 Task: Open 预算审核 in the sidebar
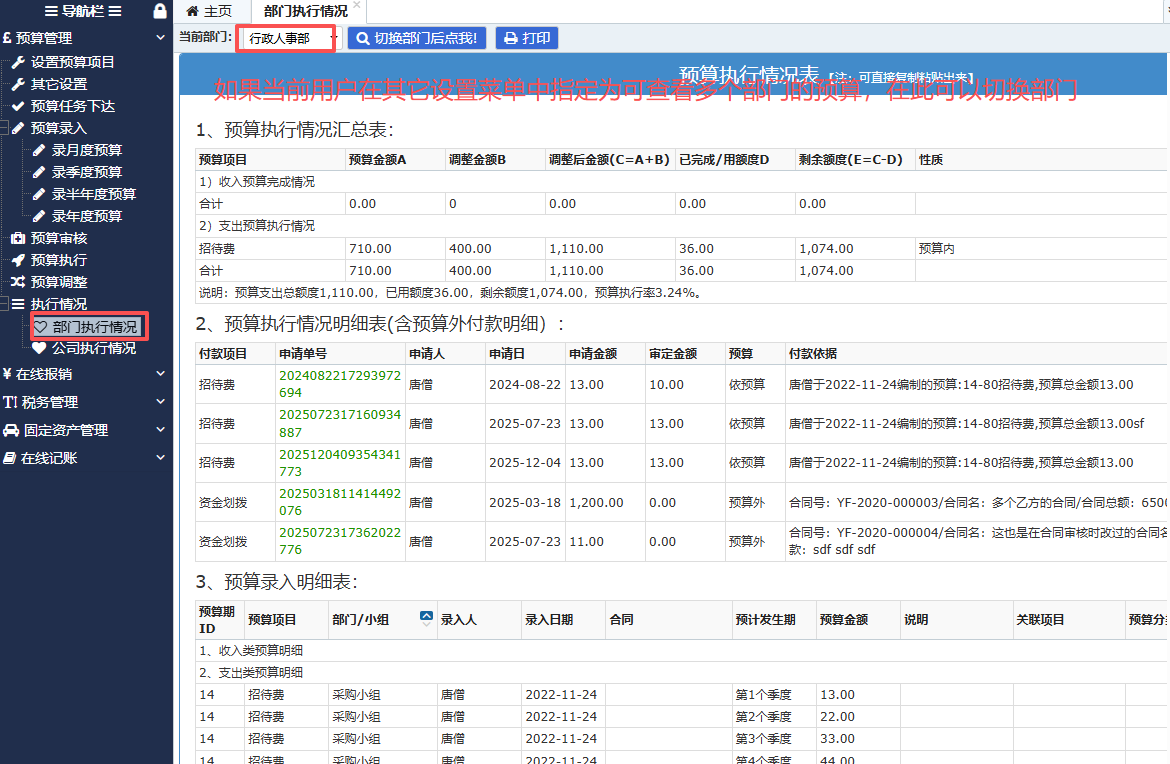coord(58,238)
